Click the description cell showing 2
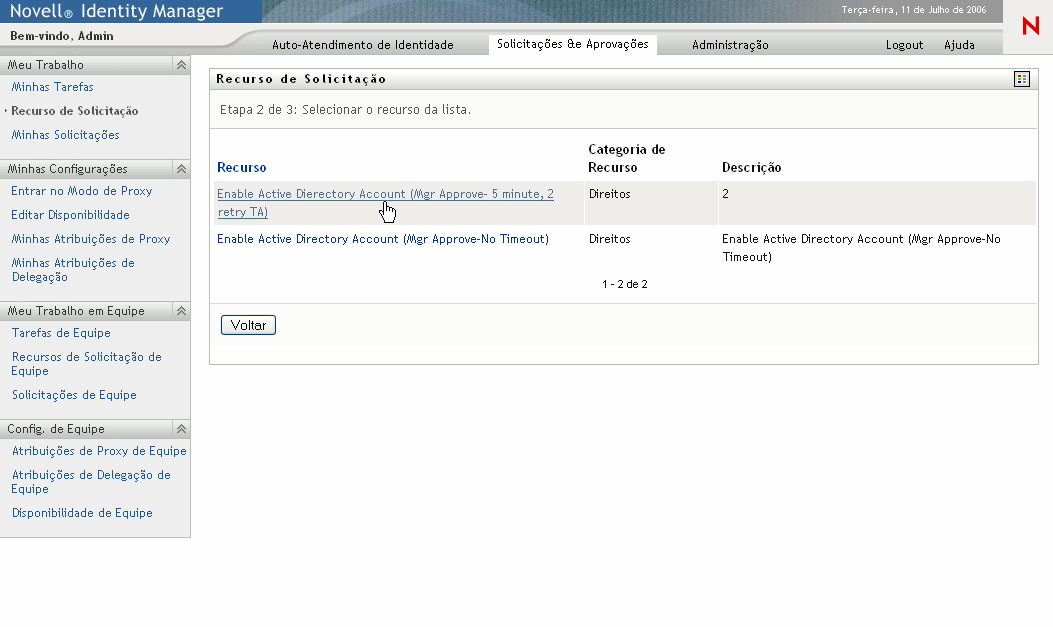The image size is (1053, 627). click(725, 194)
